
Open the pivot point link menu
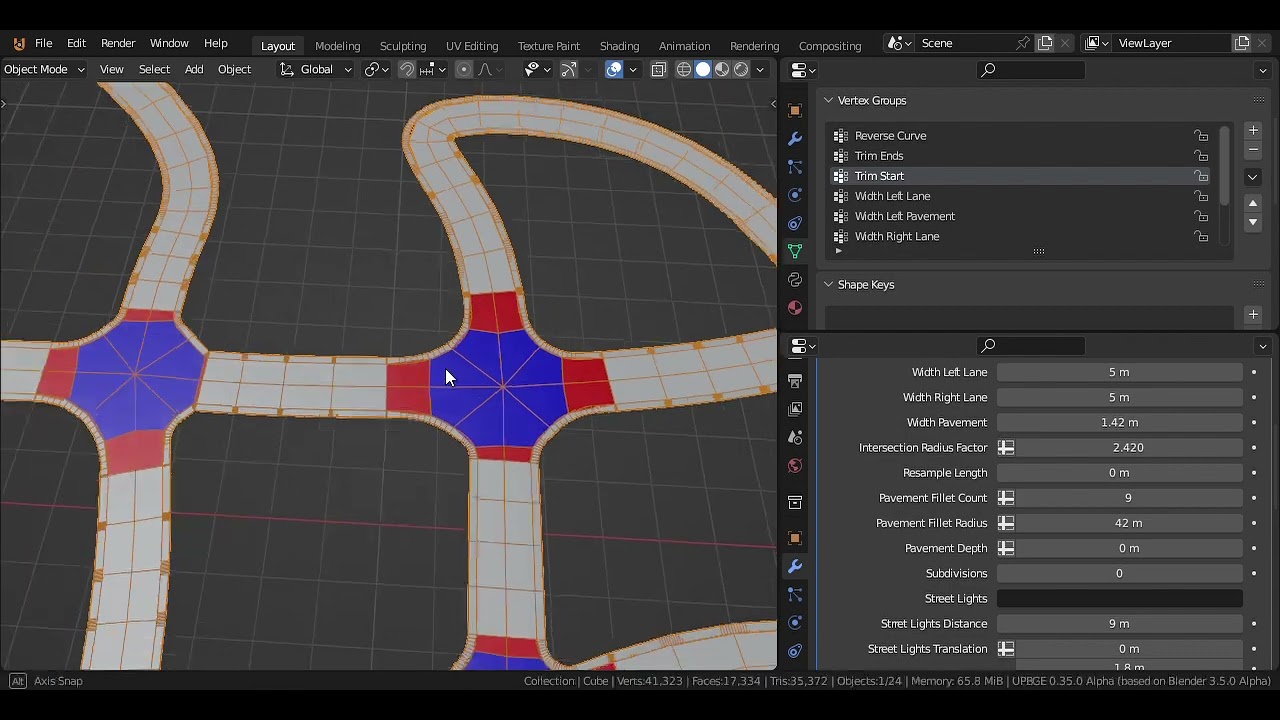[376, 69]
